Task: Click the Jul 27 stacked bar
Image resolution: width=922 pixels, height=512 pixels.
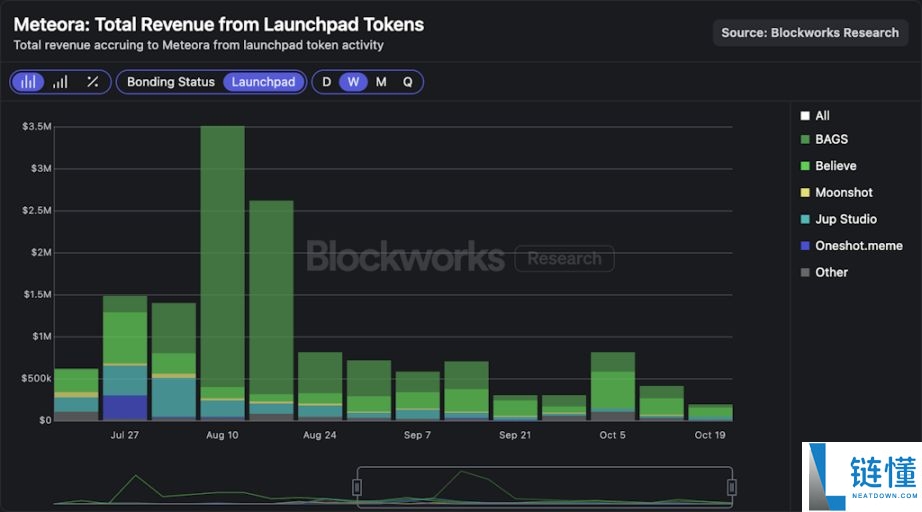Action: pyautogui.click(x=125, y=358)
